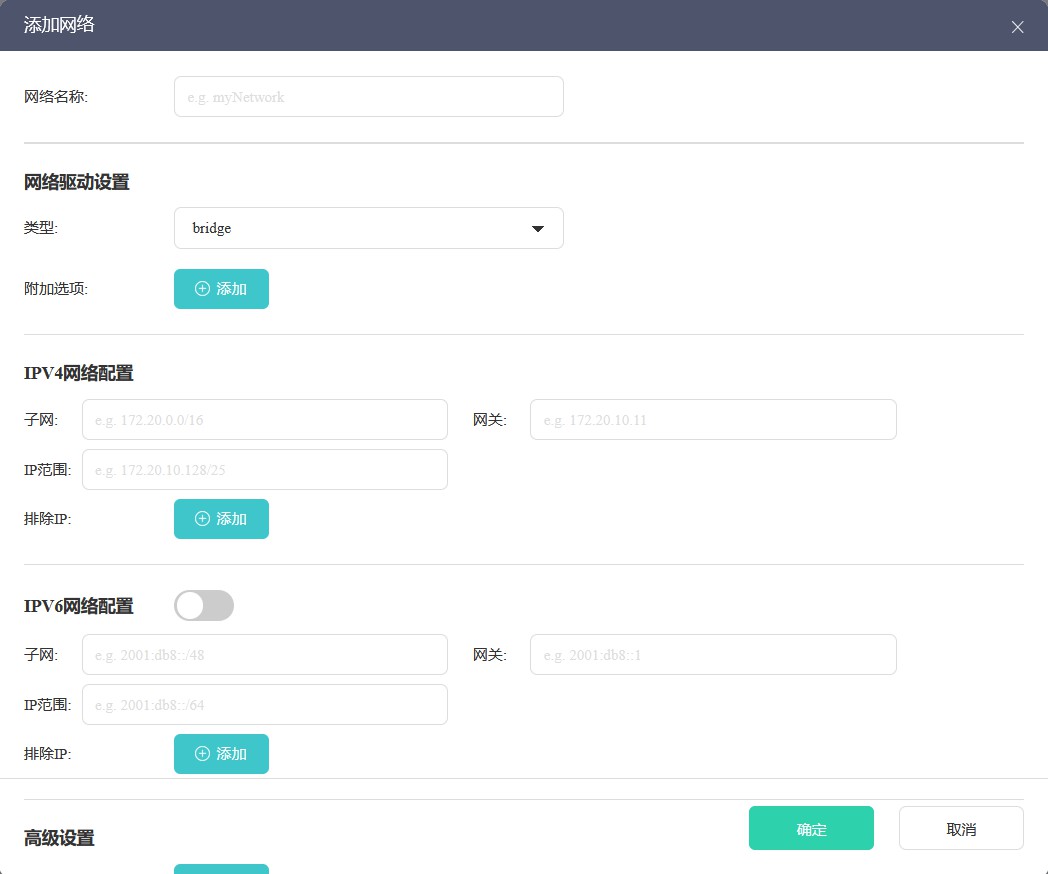1048x874 pixels.
Task: Click the IPV4 子网 input field
Action: 264,420
